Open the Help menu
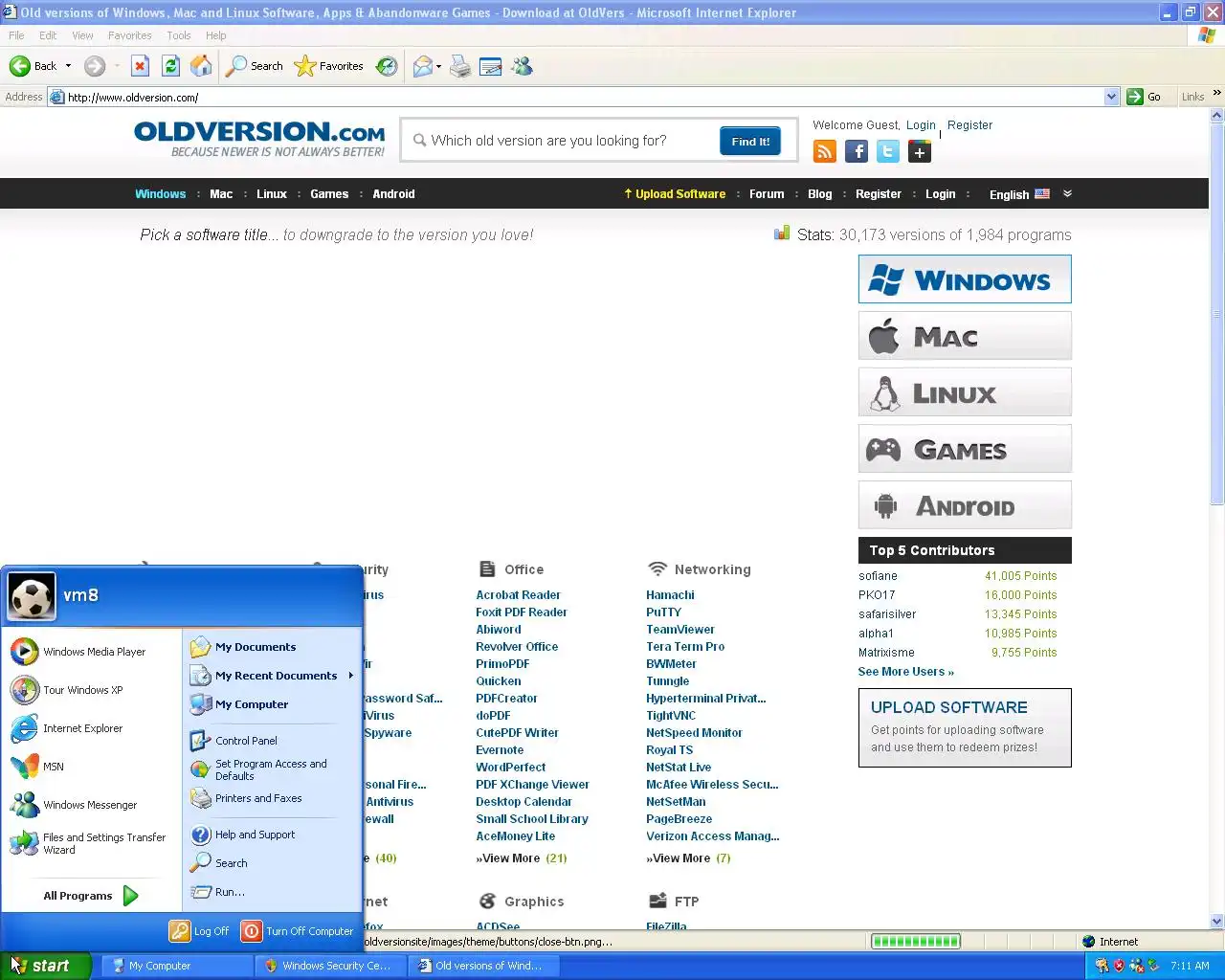Viewport: 1225px width, 980px height. click(x=216, y=35)
